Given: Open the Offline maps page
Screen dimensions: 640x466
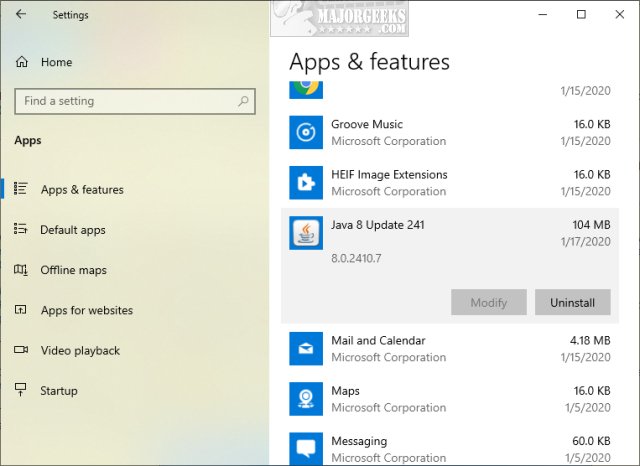Looking at the screenshot, I should click(x=73, y=270).
